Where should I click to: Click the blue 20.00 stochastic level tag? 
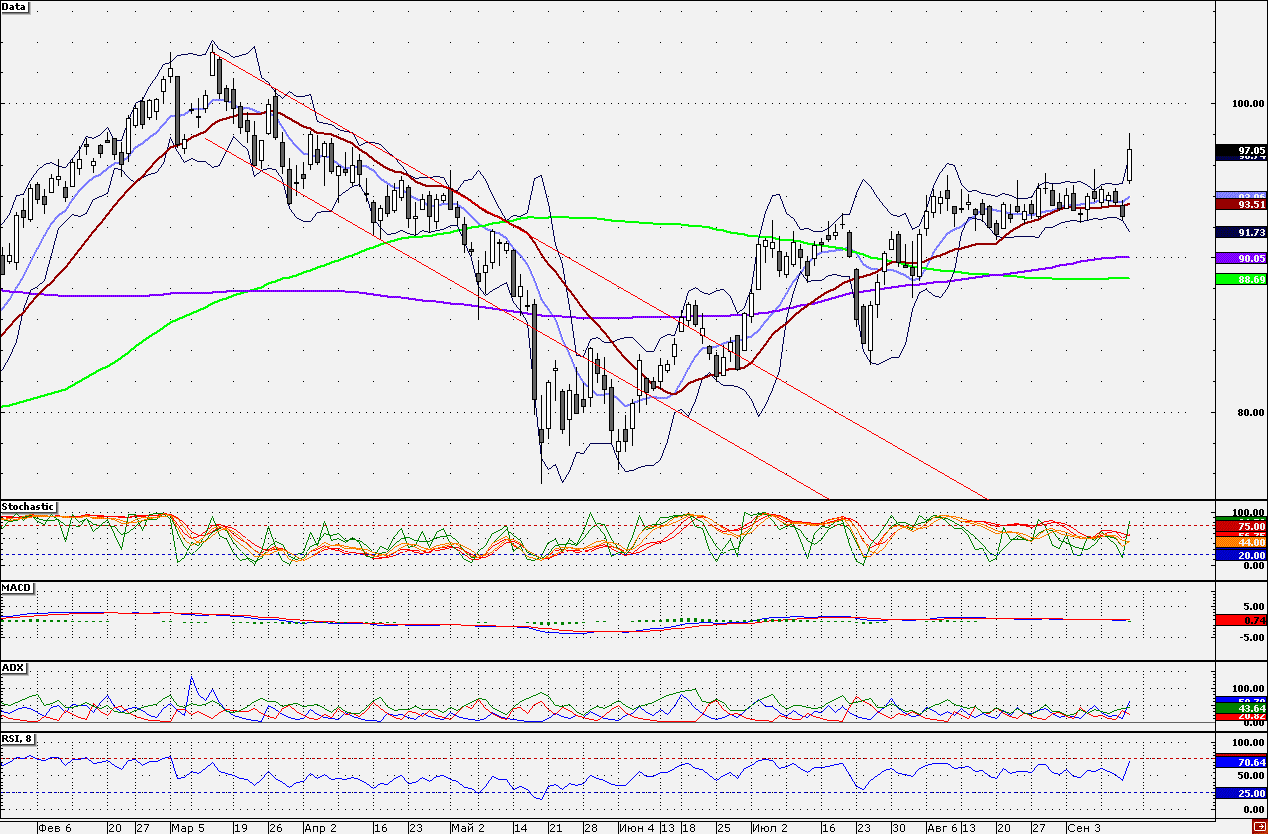(1241, 555)
